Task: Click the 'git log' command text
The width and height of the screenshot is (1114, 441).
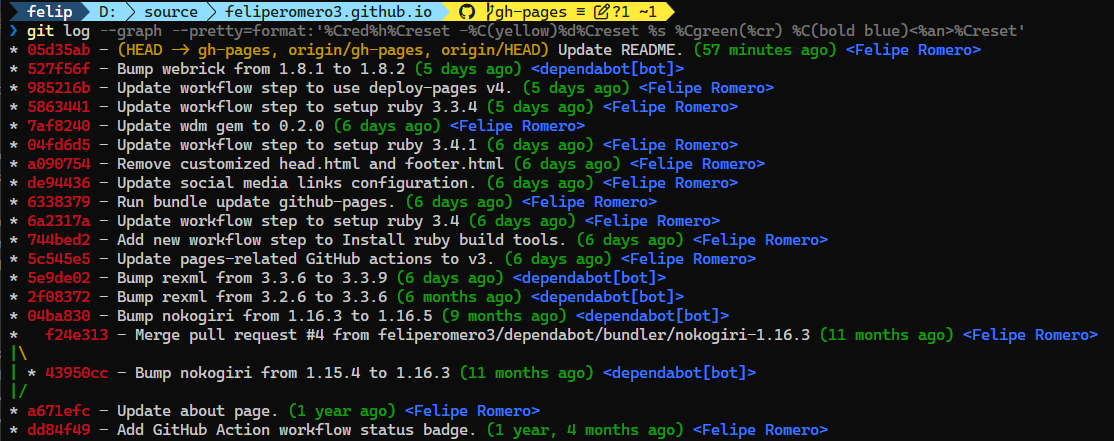Action: click(58, 31)
